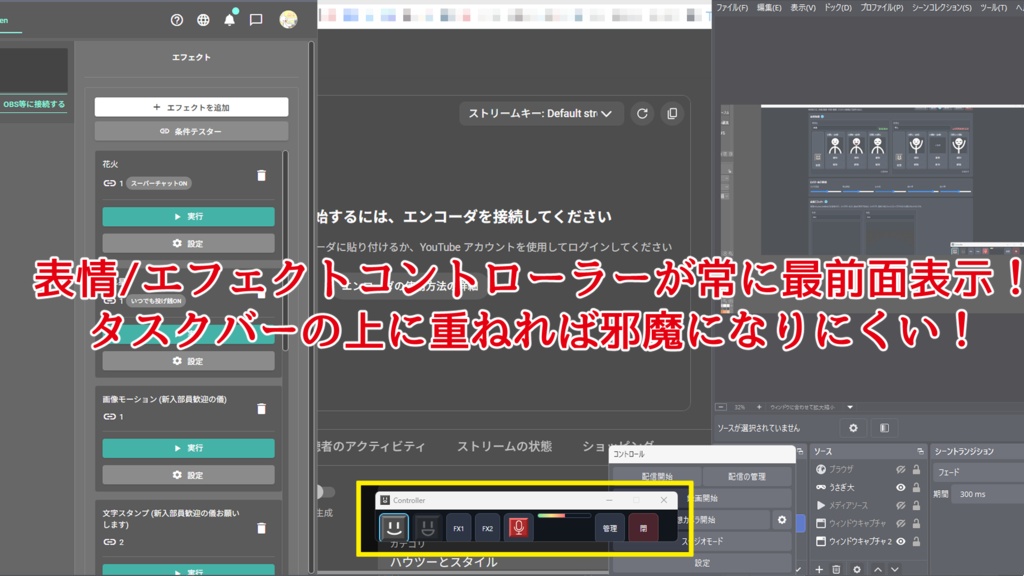Run the 花火 effect with 実行
This screenshot has height=576, width=1024.
coord(188,216)
